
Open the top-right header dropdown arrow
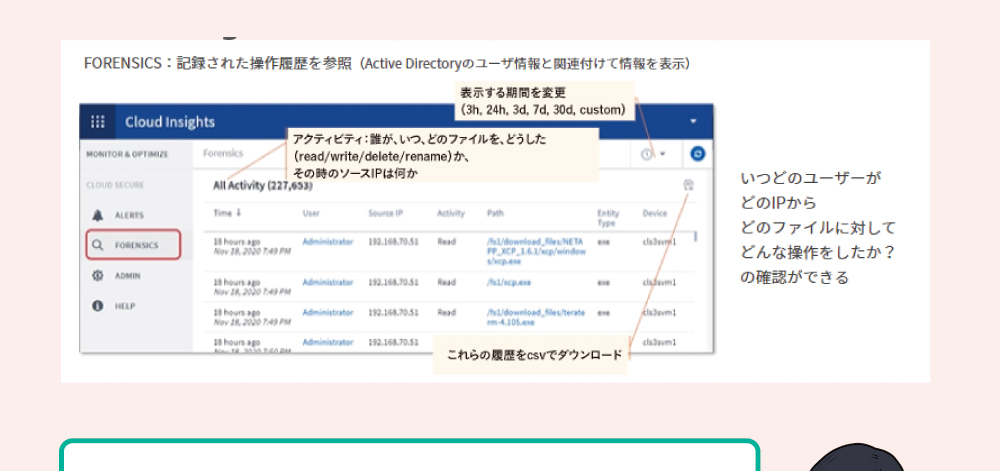coord(693,121)
